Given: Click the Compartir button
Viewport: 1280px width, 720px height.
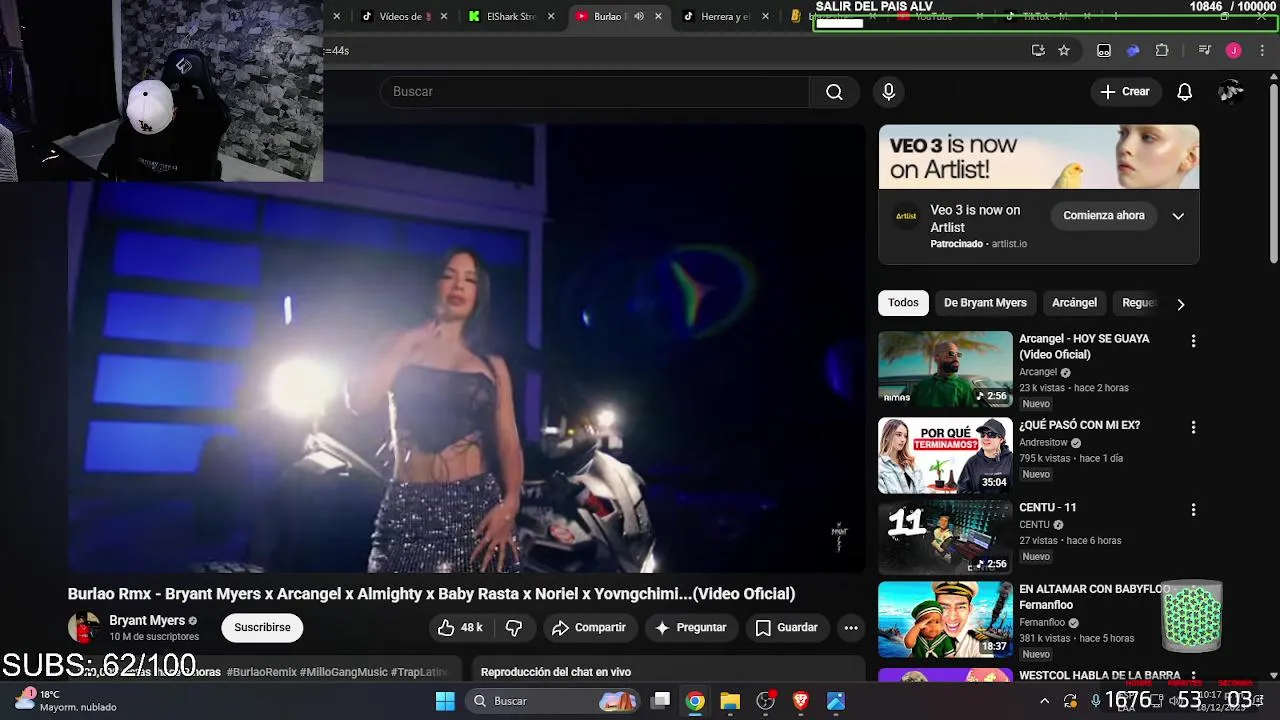Looking at the screenshot, I should point(589,628).
